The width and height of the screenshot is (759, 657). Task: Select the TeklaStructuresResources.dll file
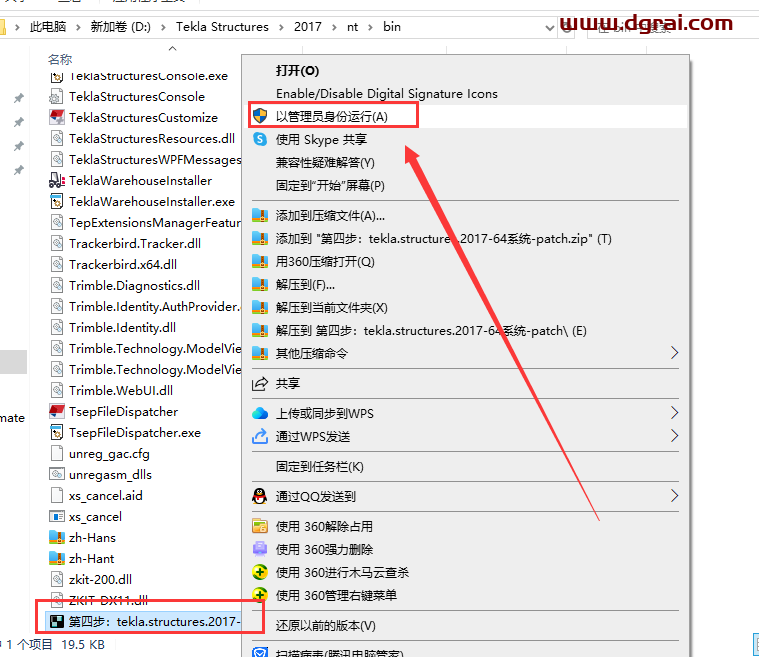(x=152, y=138)
